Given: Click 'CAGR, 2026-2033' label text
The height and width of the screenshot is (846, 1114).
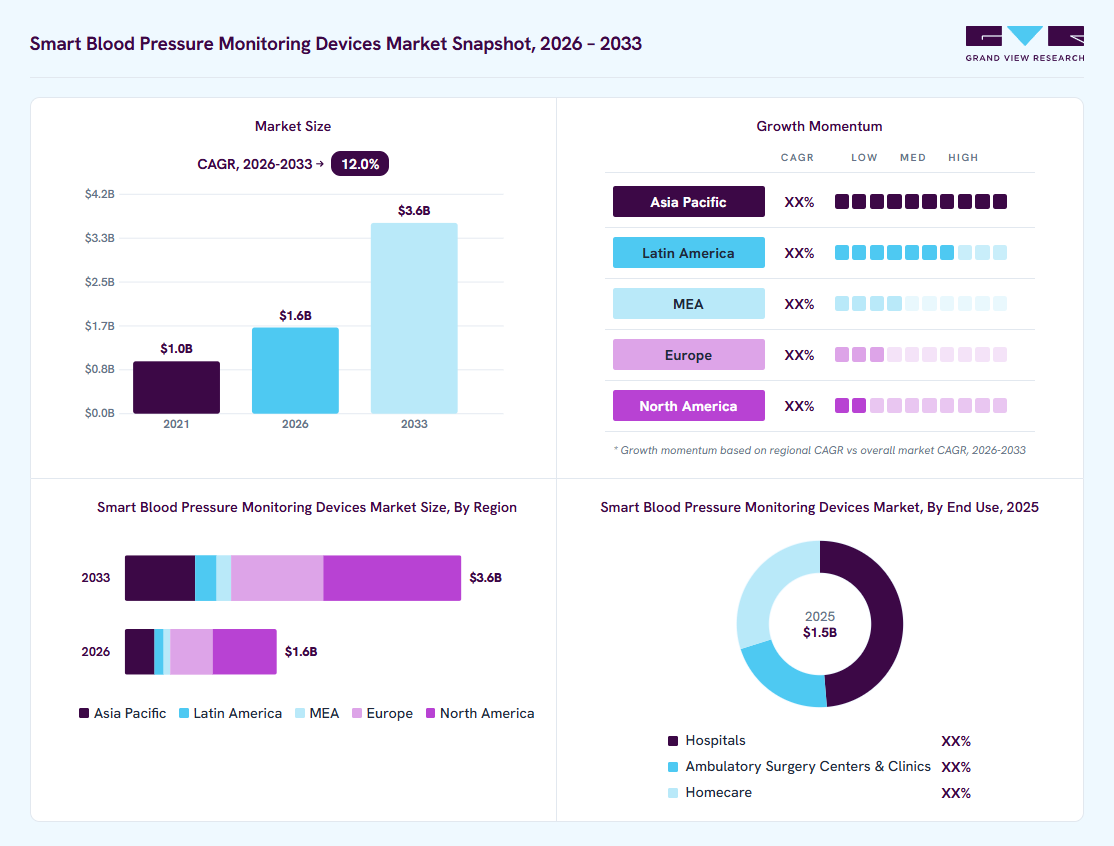Looking at the screenshot, I should coord(255,164).
